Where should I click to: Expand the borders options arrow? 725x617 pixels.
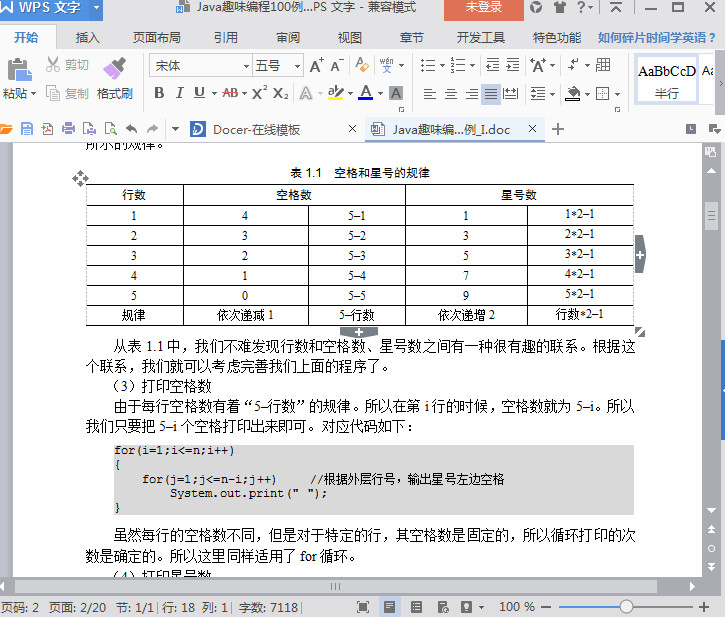(x=617, y=94)
